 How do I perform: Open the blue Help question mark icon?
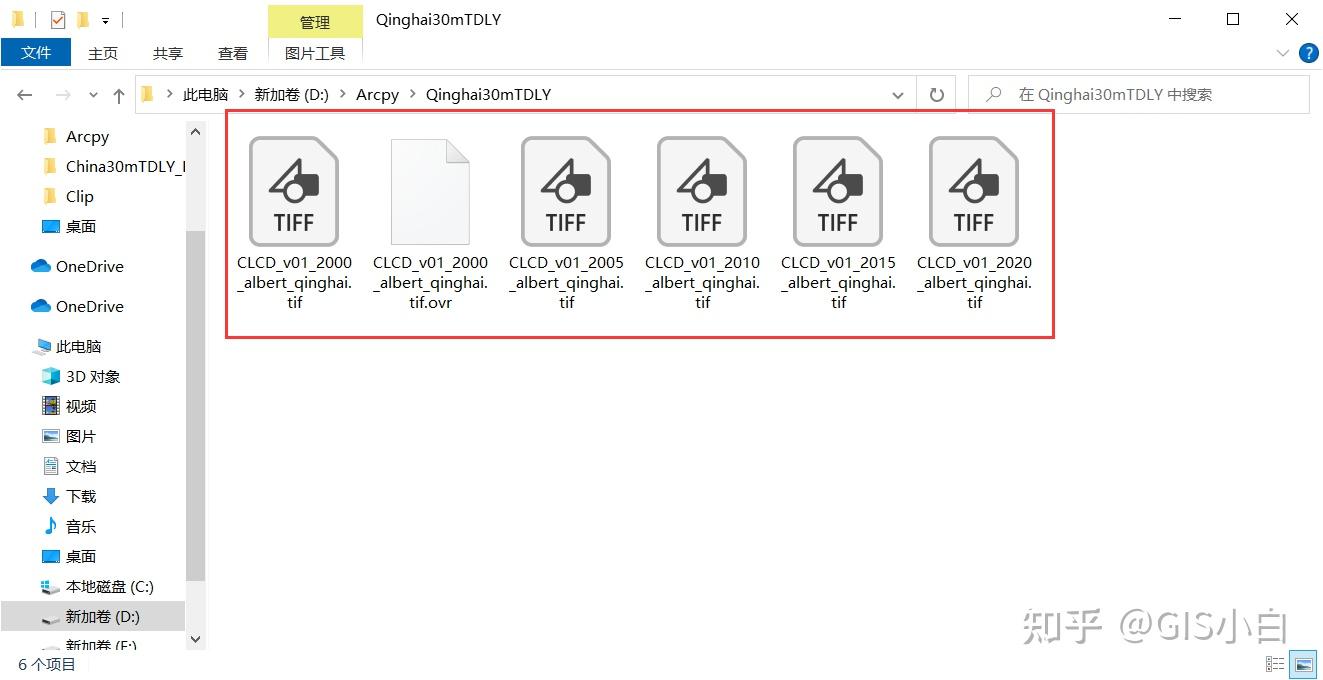tap(1309, 54)
